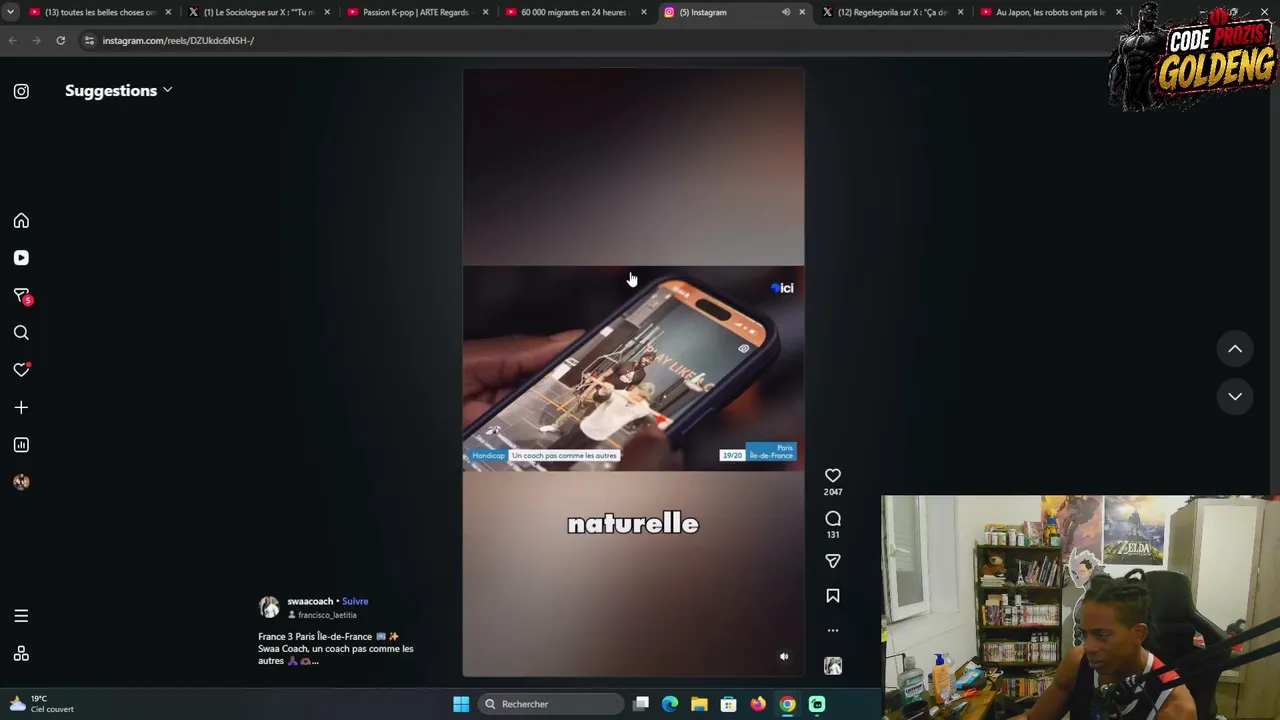
Task: Create a new post with plus icon
Action: (21, 407)
